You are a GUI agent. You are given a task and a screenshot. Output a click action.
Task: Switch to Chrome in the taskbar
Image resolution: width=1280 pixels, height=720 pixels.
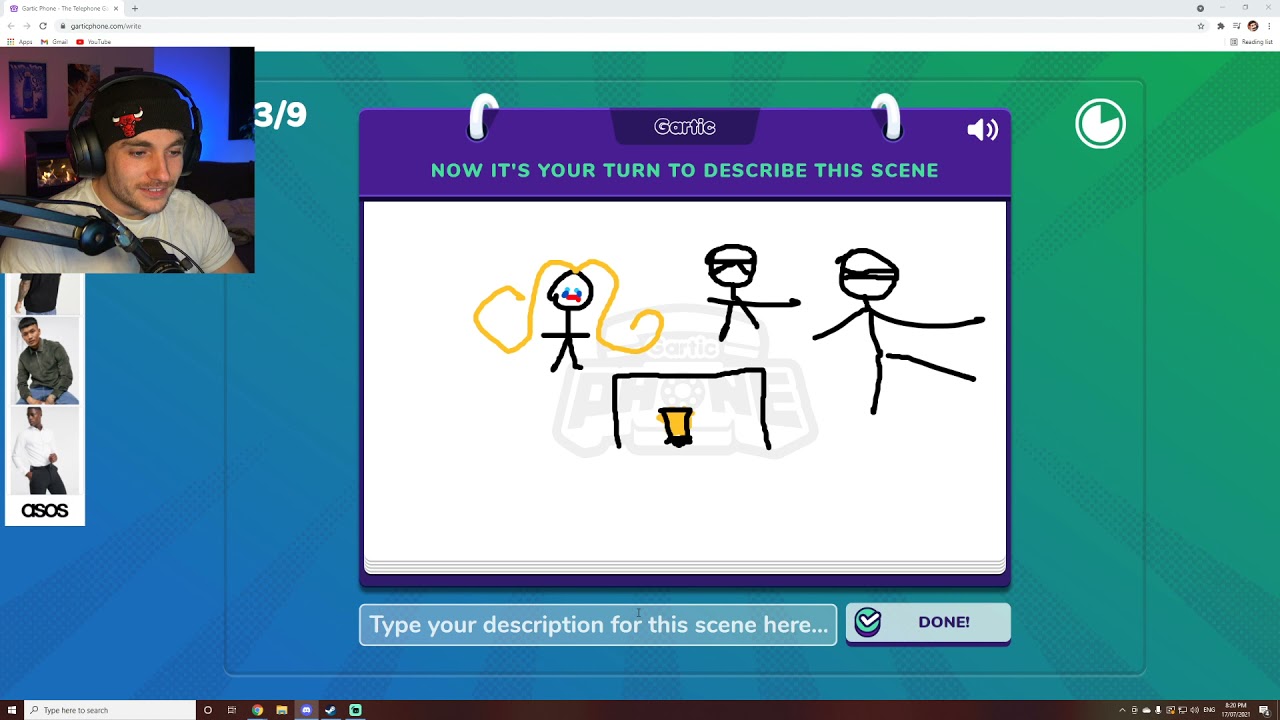tap(257, 710)
